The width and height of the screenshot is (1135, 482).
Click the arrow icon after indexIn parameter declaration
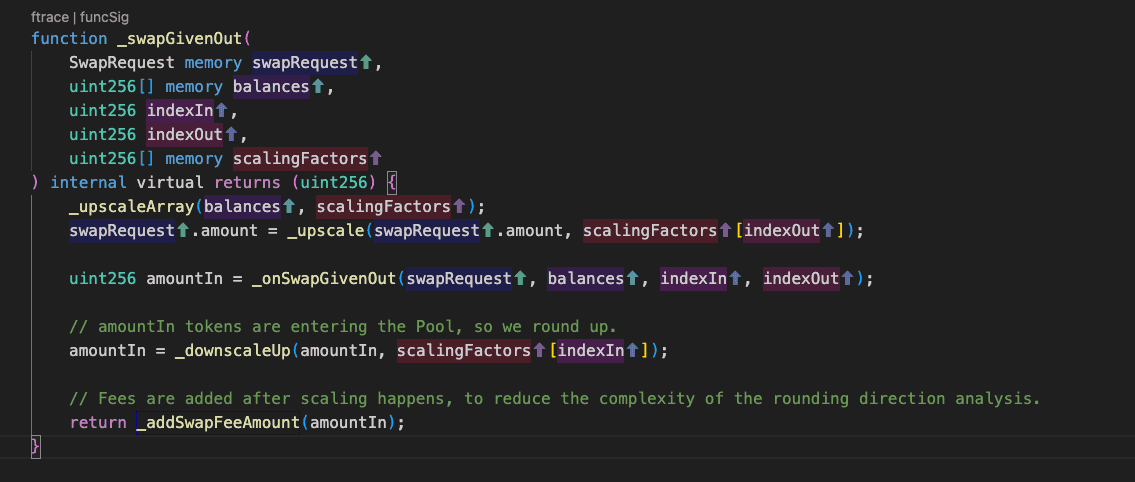click(221, 111)
